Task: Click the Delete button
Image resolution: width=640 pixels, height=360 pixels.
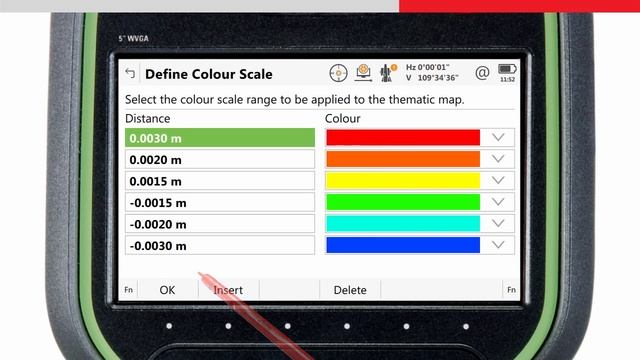Action: click(x=350, y=290)
